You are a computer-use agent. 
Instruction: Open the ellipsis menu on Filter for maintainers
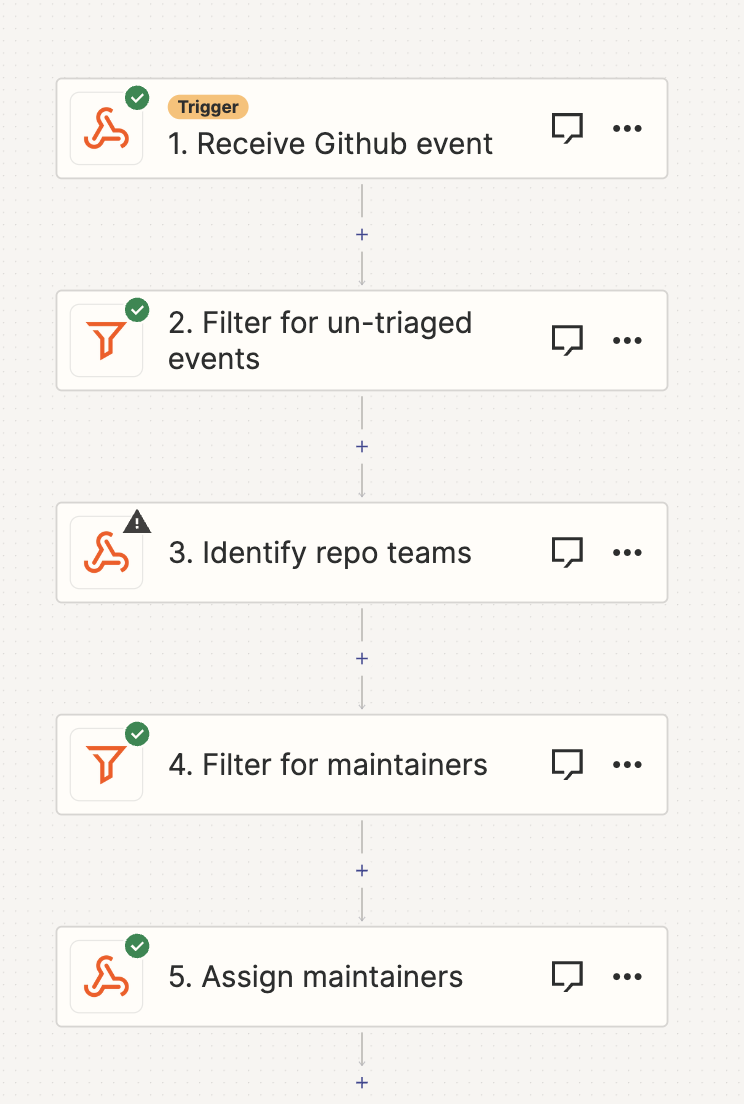pyautogui.click(x=627, y=764)
